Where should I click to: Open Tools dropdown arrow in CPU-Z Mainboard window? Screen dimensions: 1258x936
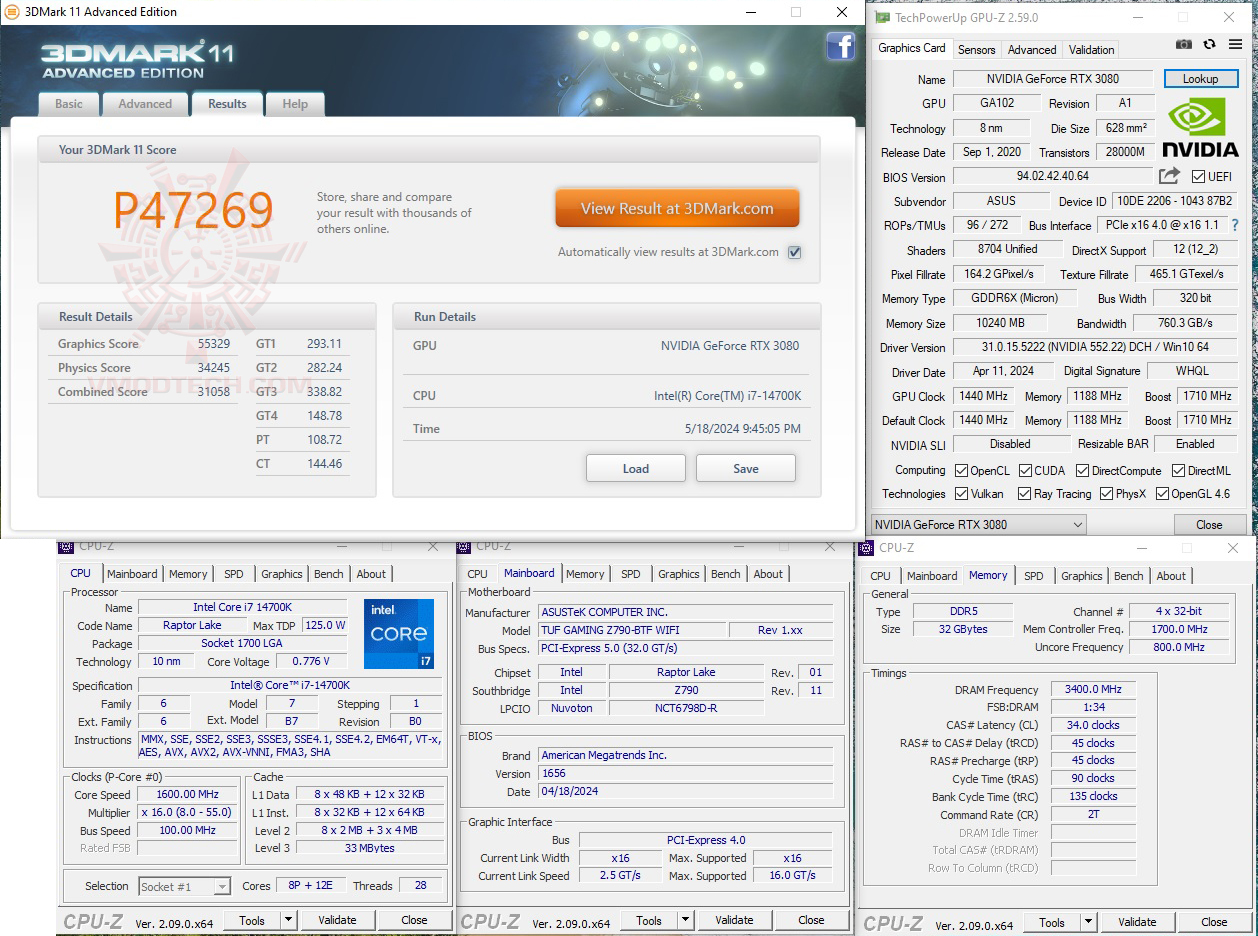(685, 920)
